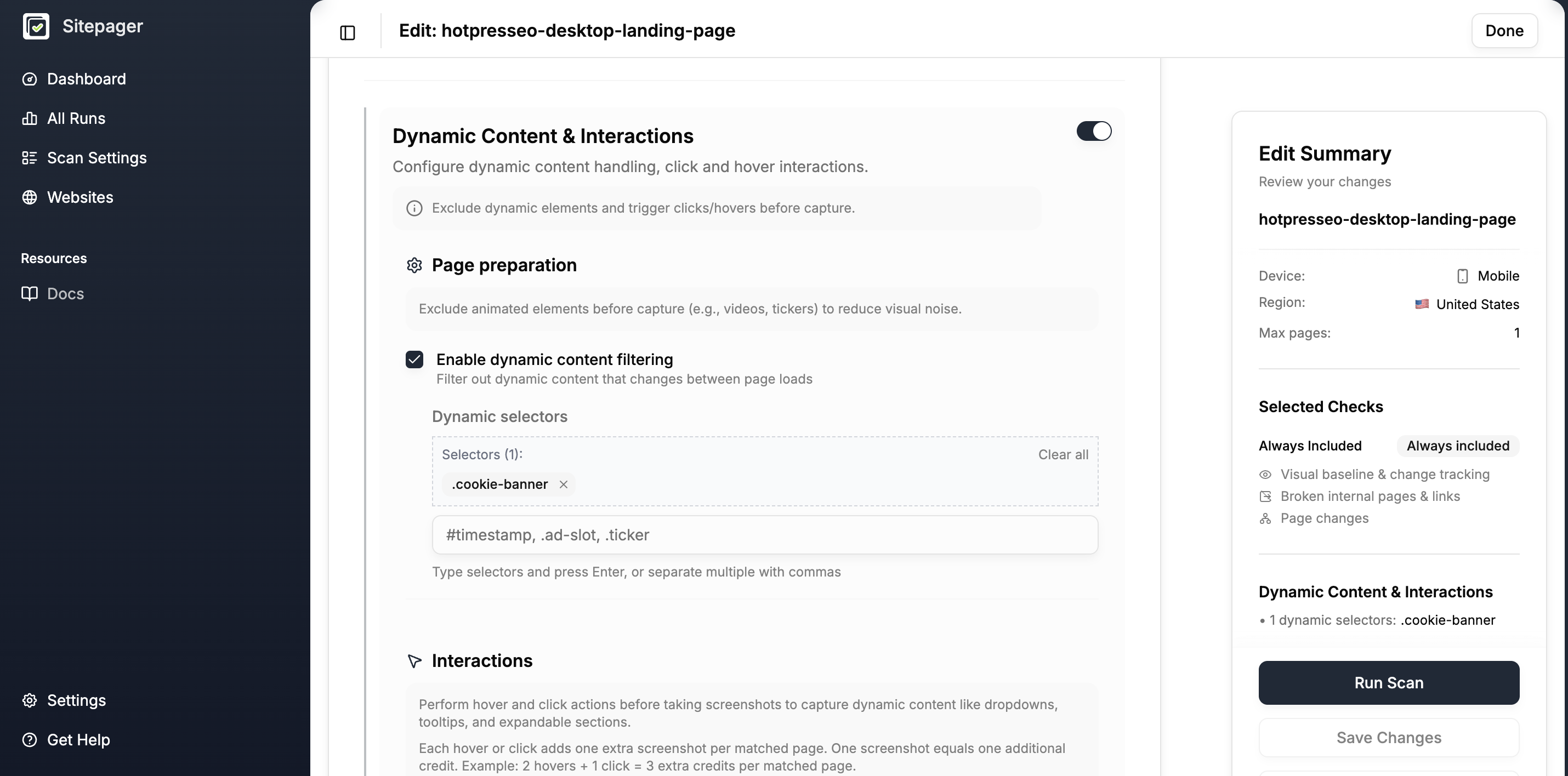Click the Page preparation gear icon

(x=414, y=265)
